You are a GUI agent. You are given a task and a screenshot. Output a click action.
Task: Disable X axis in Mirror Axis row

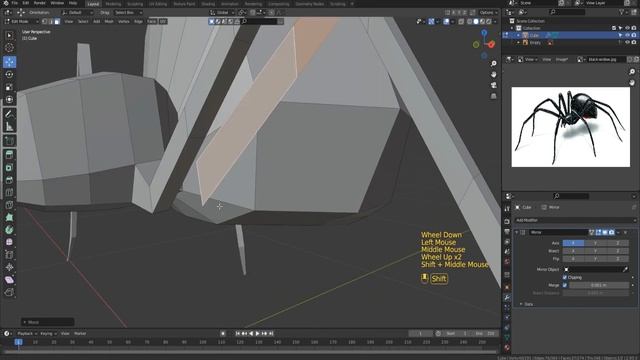coord(573,243)
